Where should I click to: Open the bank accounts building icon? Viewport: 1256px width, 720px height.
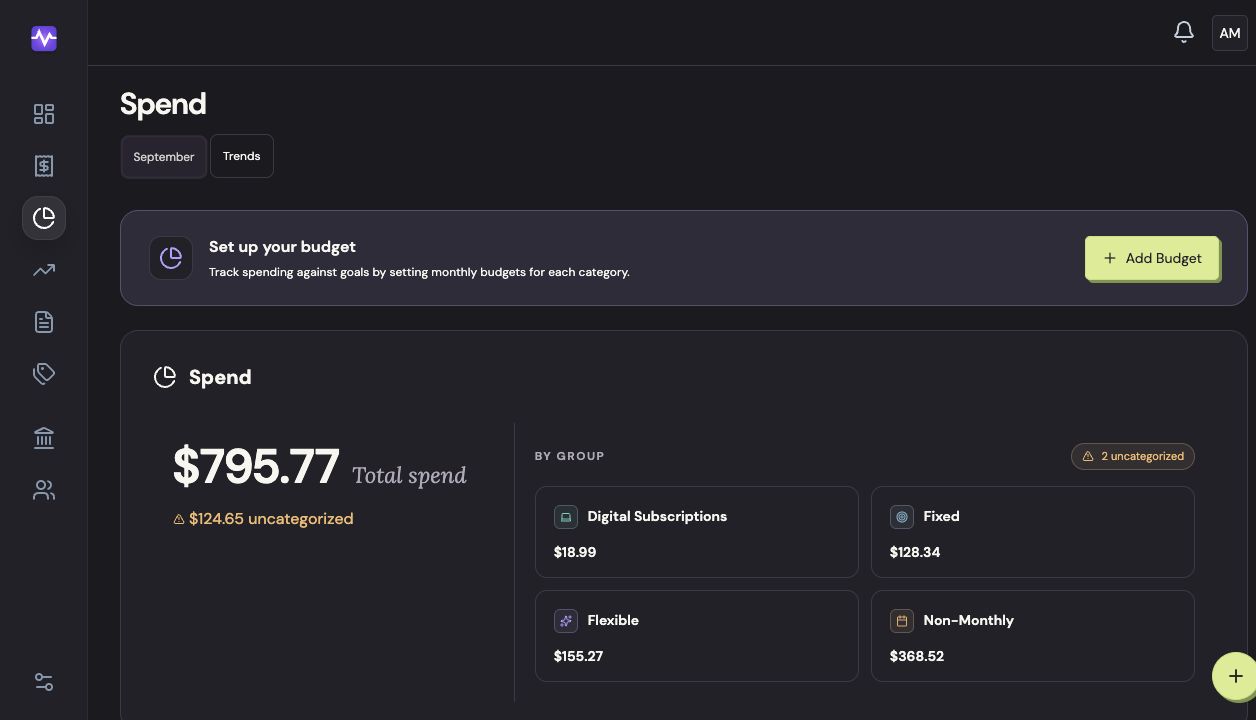coord(44,438)
